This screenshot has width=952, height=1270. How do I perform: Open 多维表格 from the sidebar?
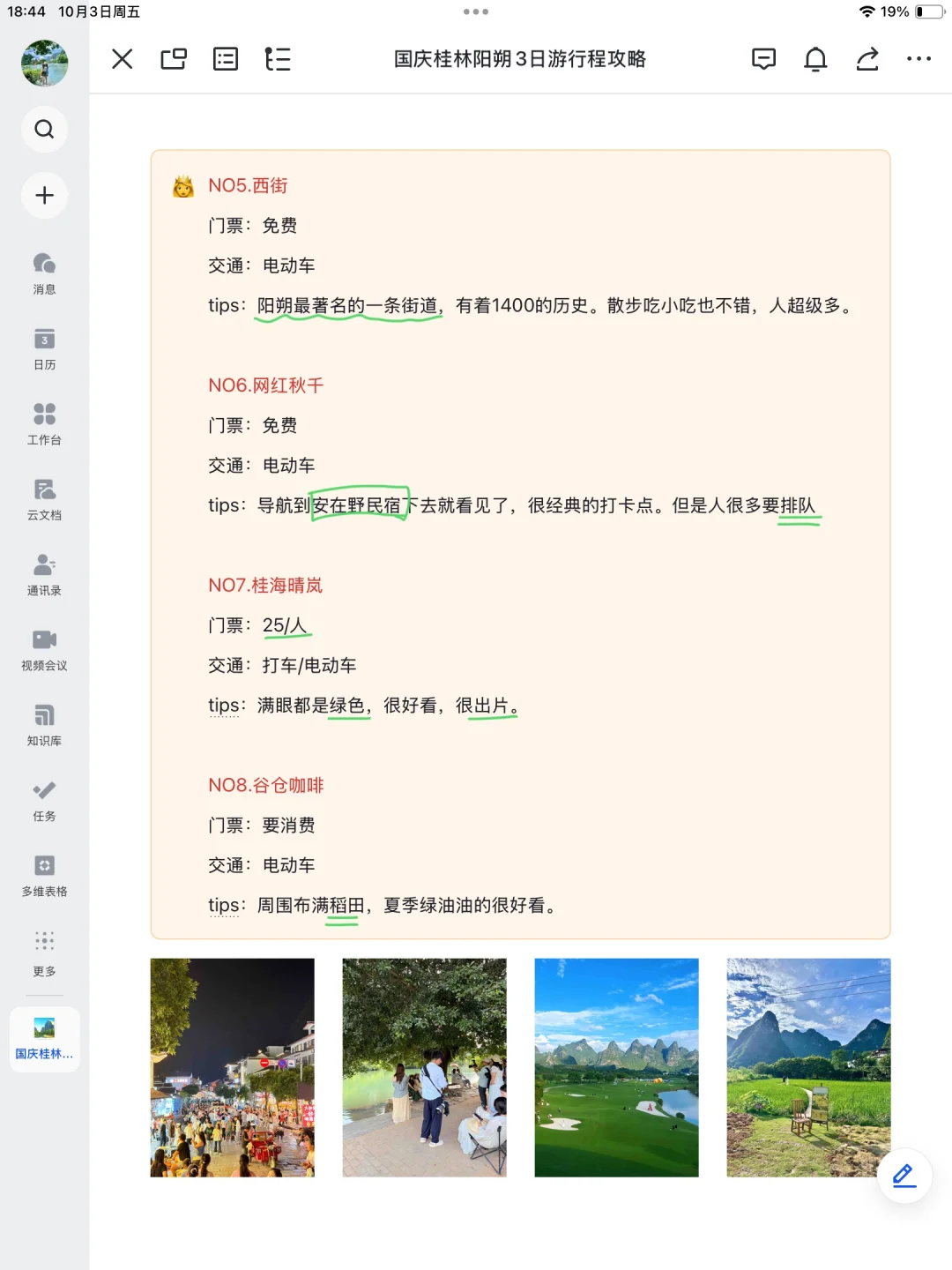click(x=44, y=876)
